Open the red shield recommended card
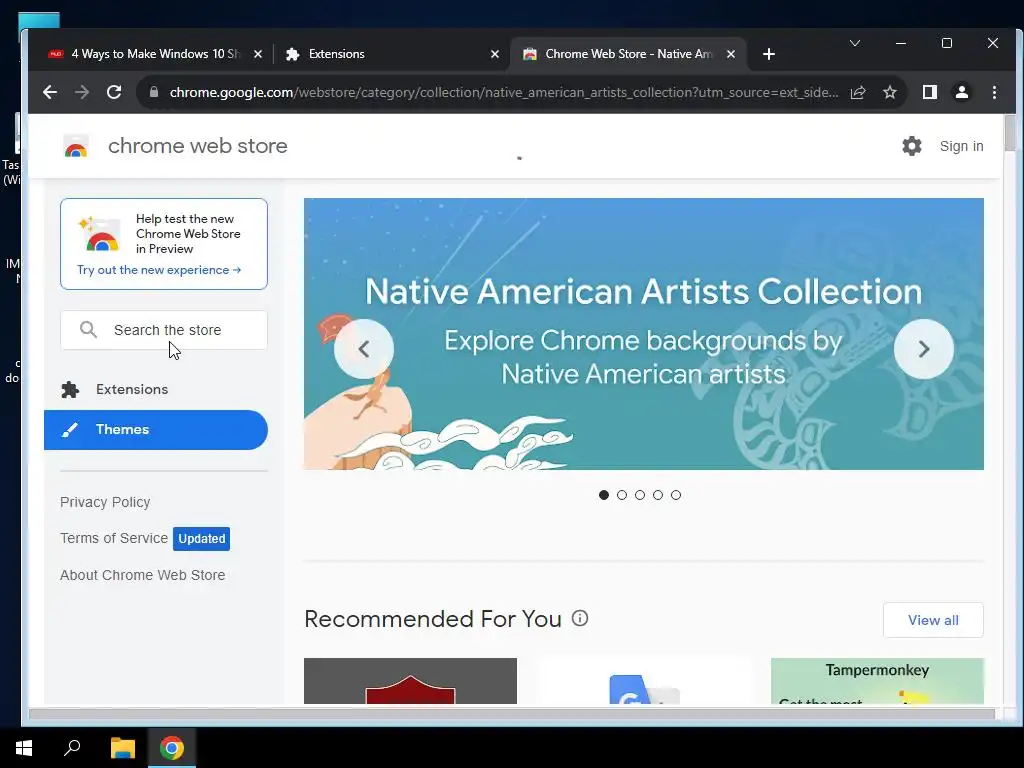 410,681
